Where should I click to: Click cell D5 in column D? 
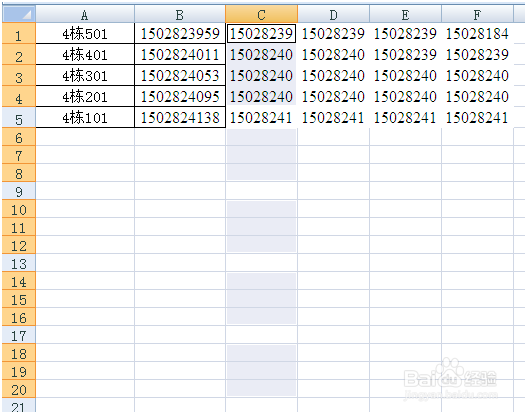333,117
